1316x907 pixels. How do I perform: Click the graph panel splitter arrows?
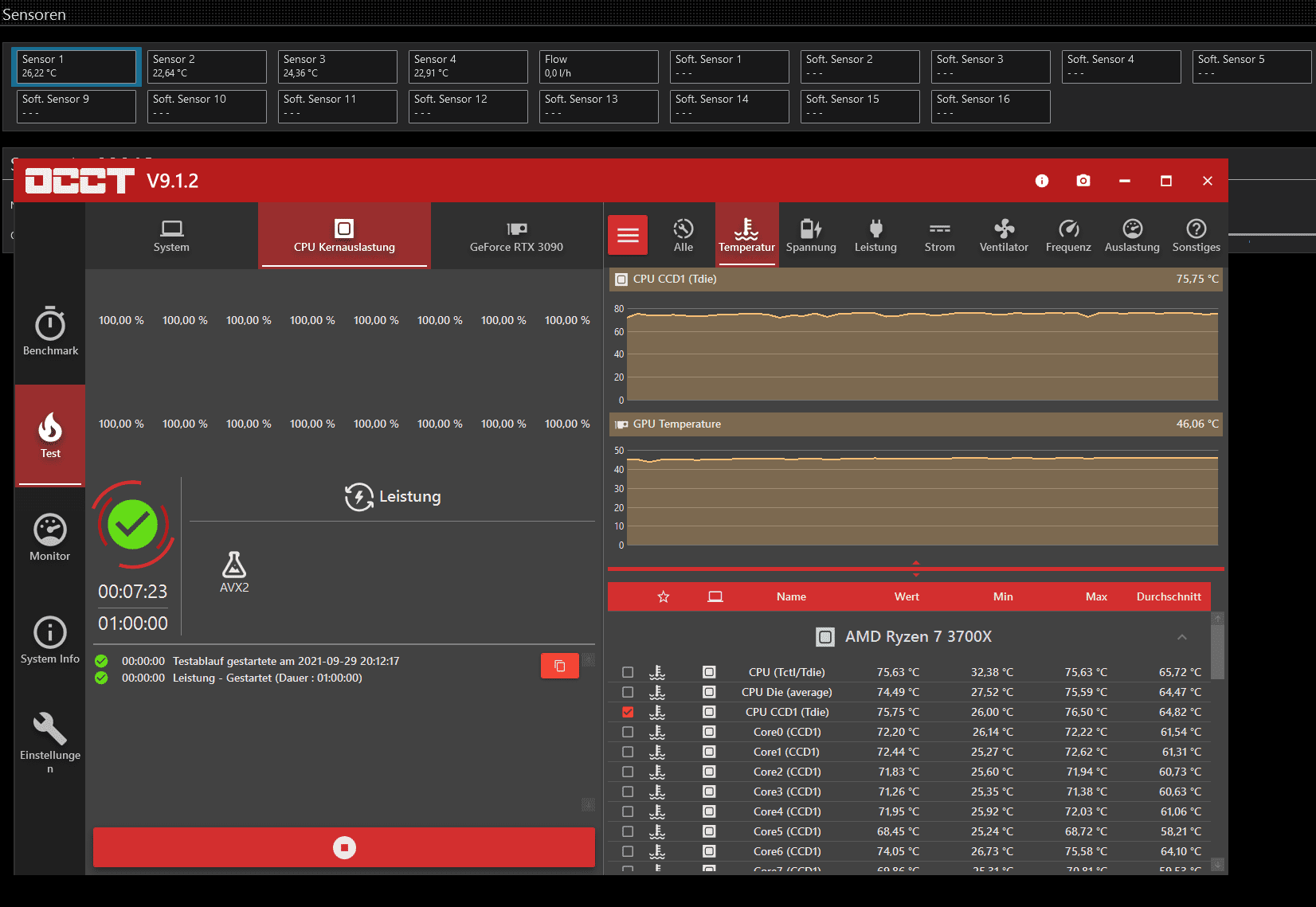[x=916, y=569]
